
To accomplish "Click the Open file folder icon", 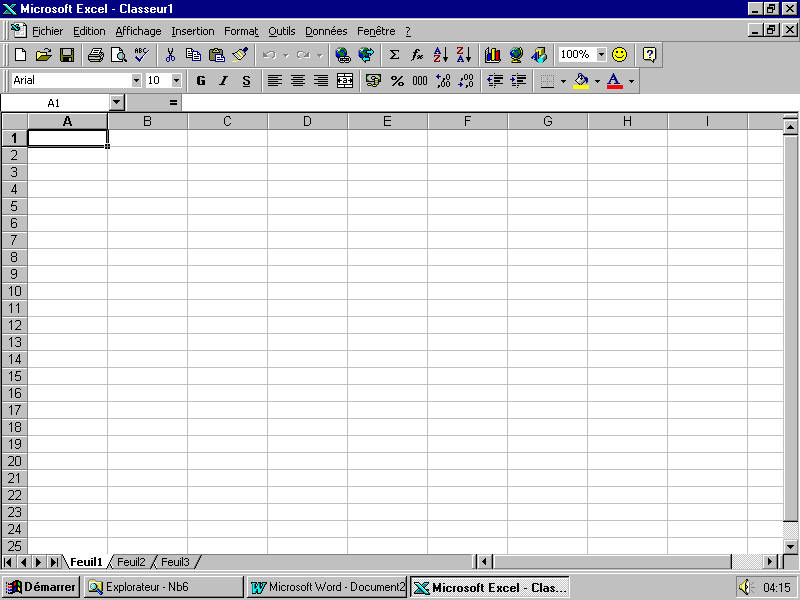I will click(x=44, y=55).
